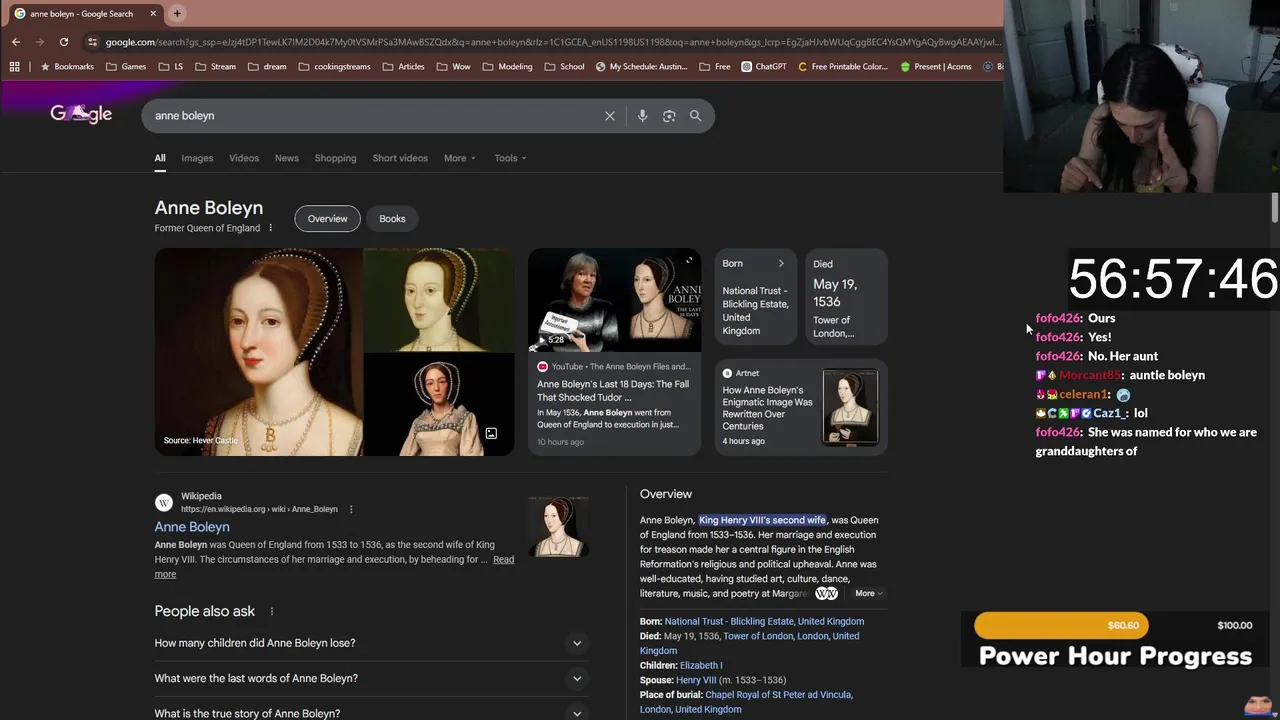The width and height of the screenshot is (1280, 720).
Task: Open new browser tab plus button
Action: click(177, 13)
